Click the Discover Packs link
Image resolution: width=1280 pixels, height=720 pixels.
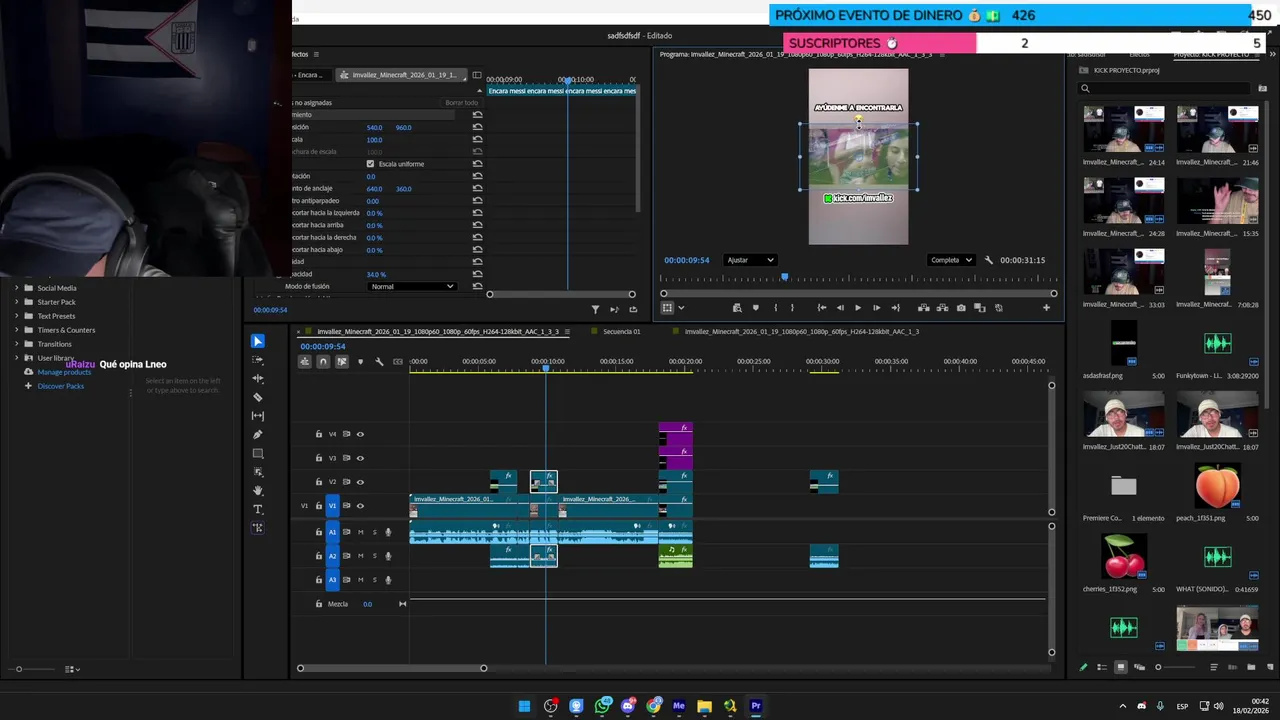point(61,386)
